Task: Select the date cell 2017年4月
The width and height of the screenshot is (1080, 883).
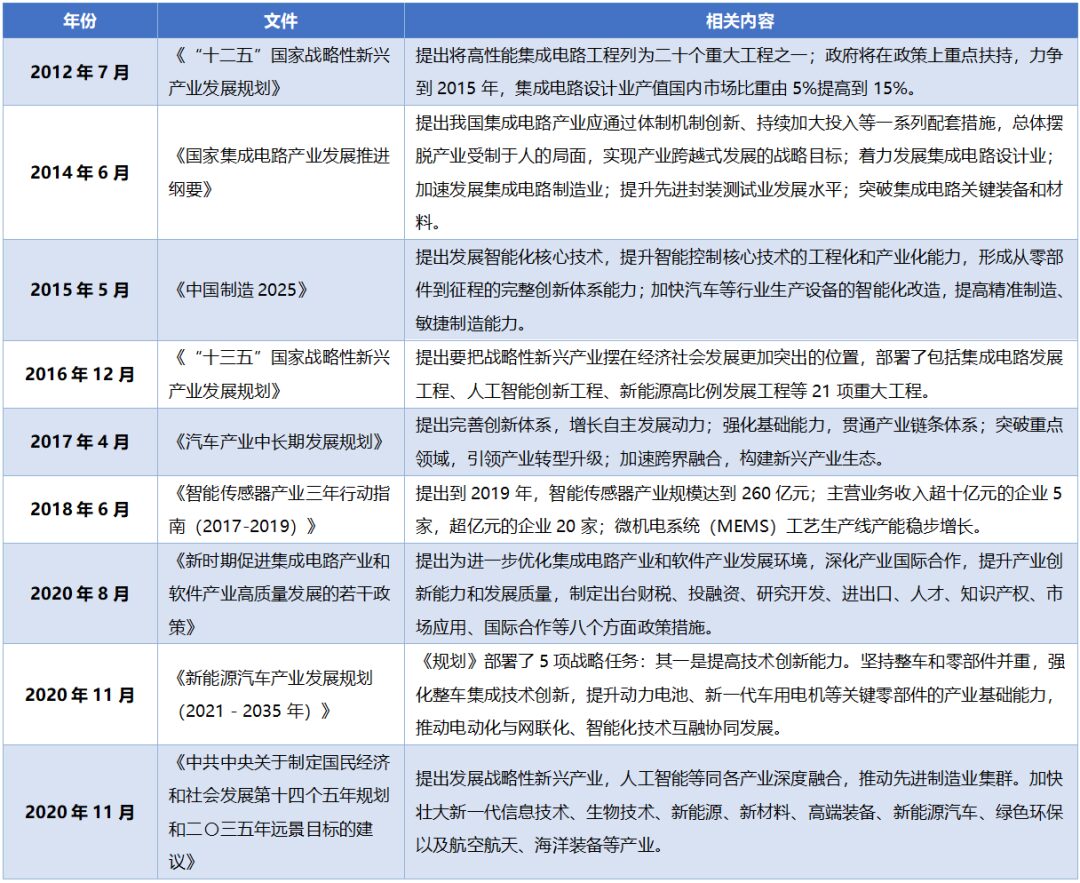Action: click(x=80, y=442)
